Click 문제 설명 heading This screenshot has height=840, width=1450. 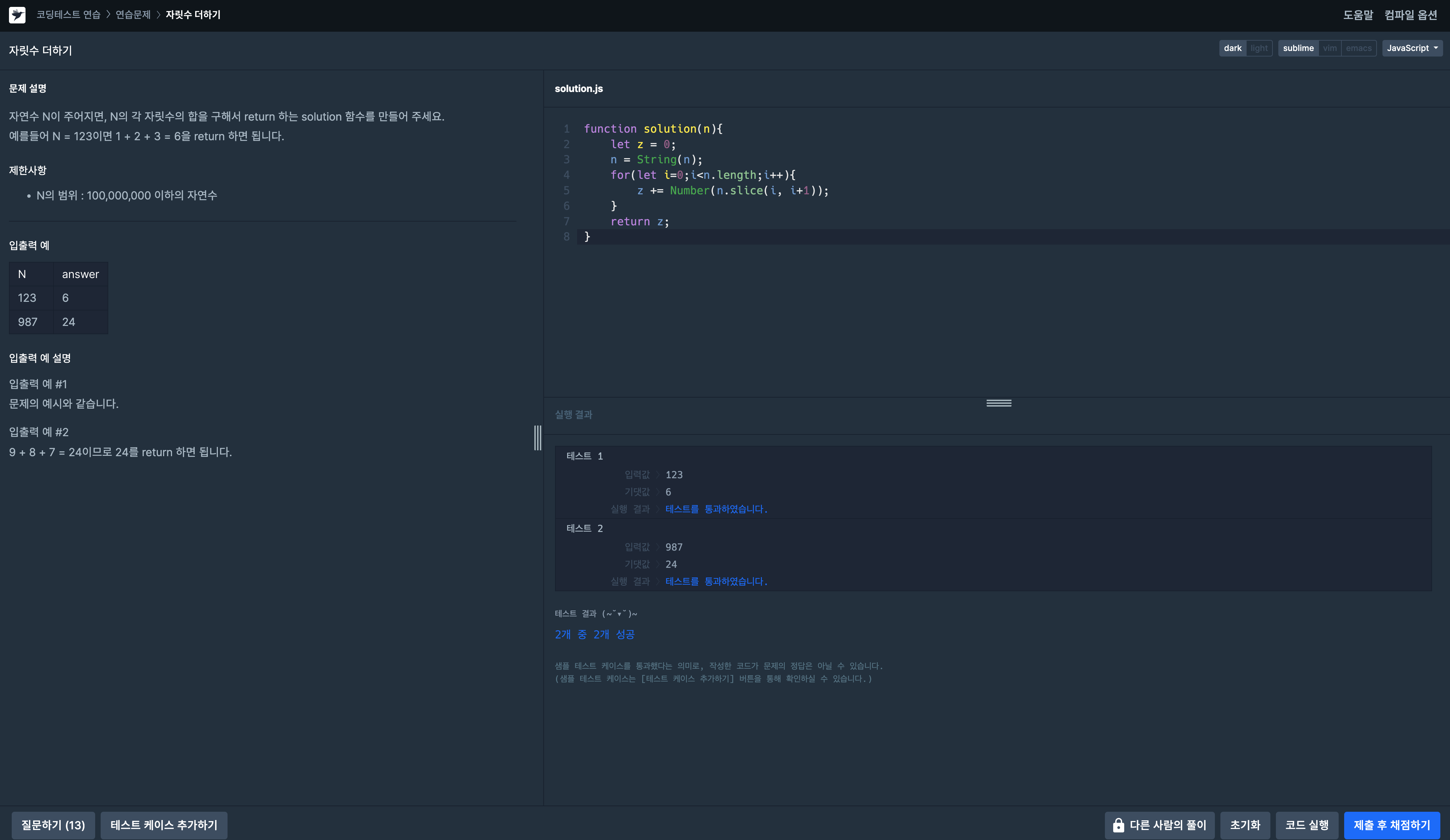28,89
